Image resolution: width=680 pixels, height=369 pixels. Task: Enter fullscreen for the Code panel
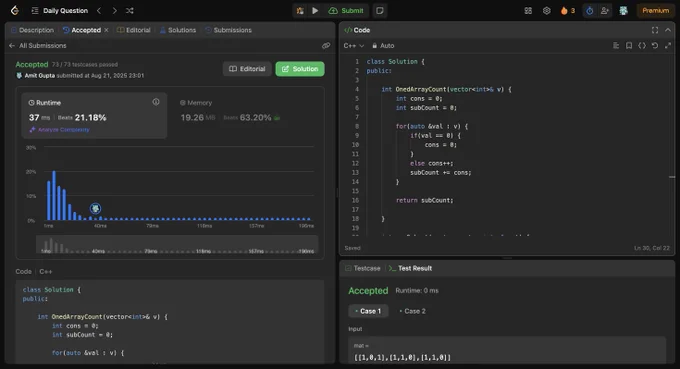tap(655, 30)
